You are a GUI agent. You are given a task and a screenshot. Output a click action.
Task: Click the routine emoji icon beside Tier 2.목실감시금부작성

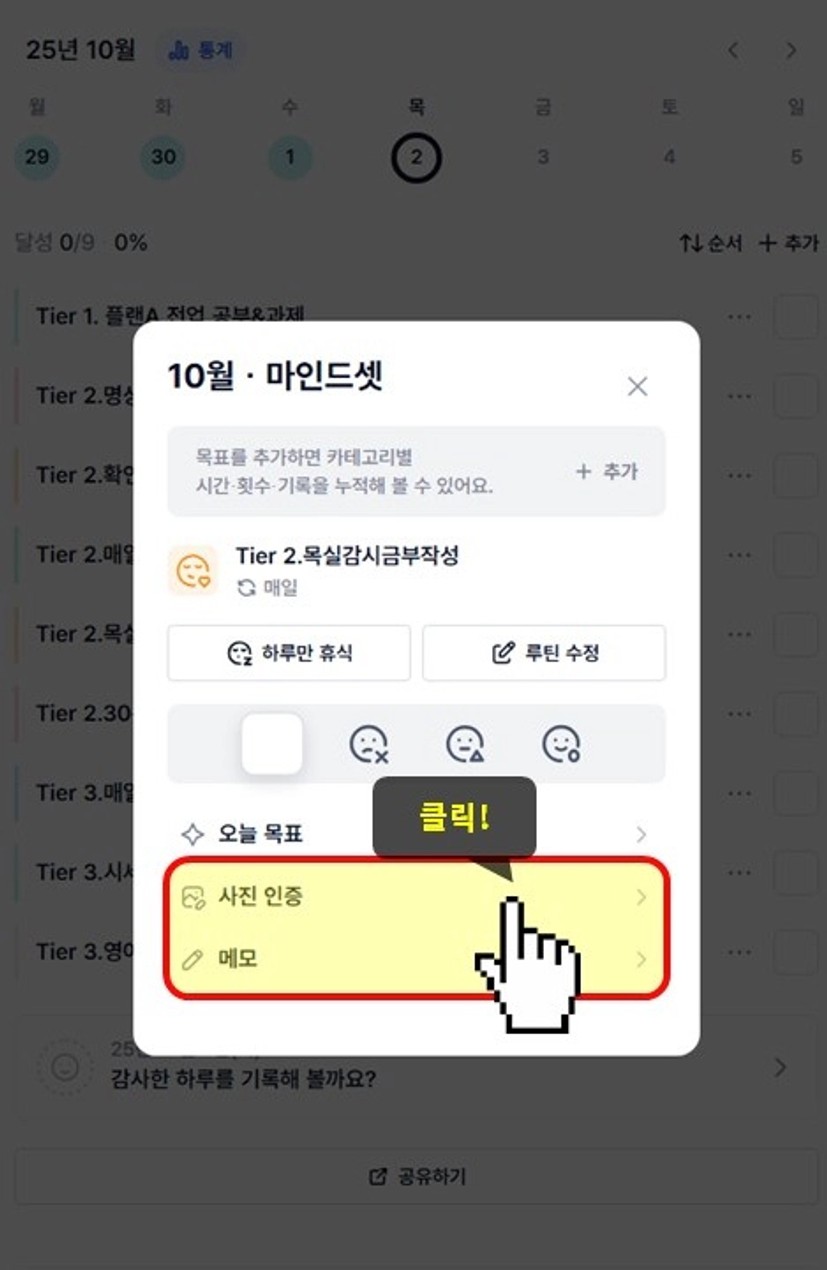click(193, 571)
